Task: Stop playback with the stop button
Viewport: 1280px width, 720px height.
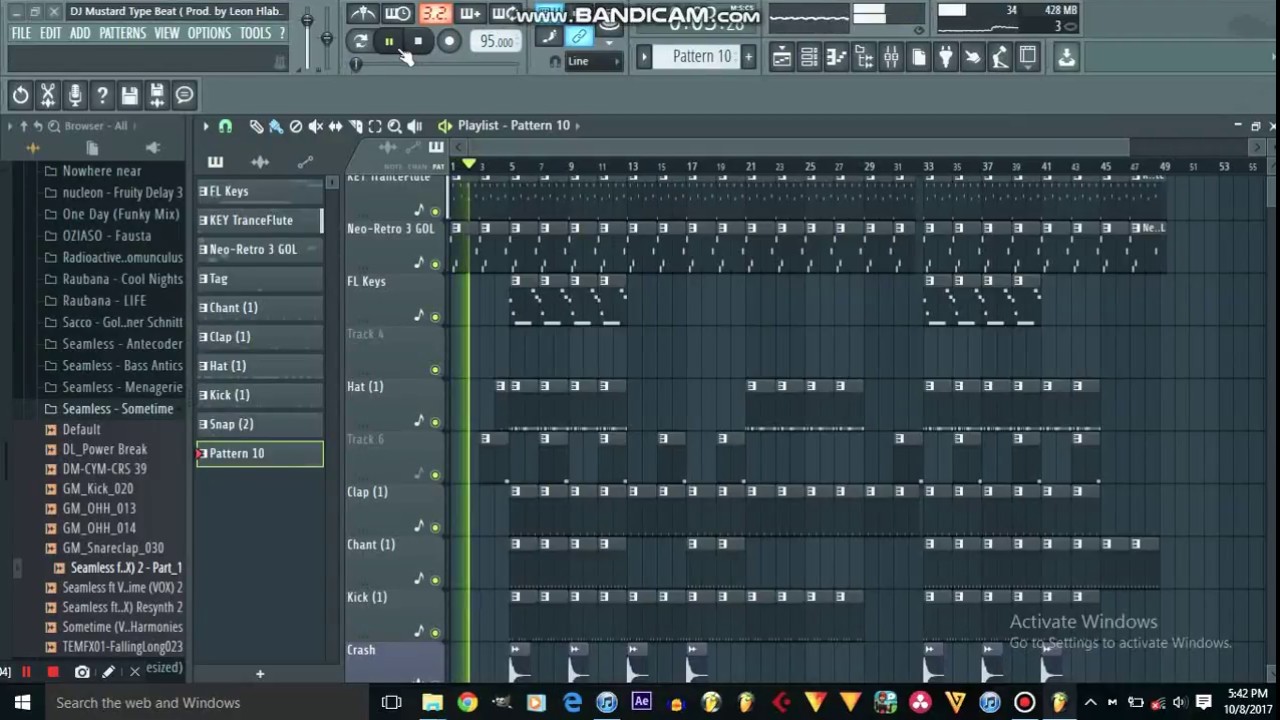Action: click(x=418, y=41)
